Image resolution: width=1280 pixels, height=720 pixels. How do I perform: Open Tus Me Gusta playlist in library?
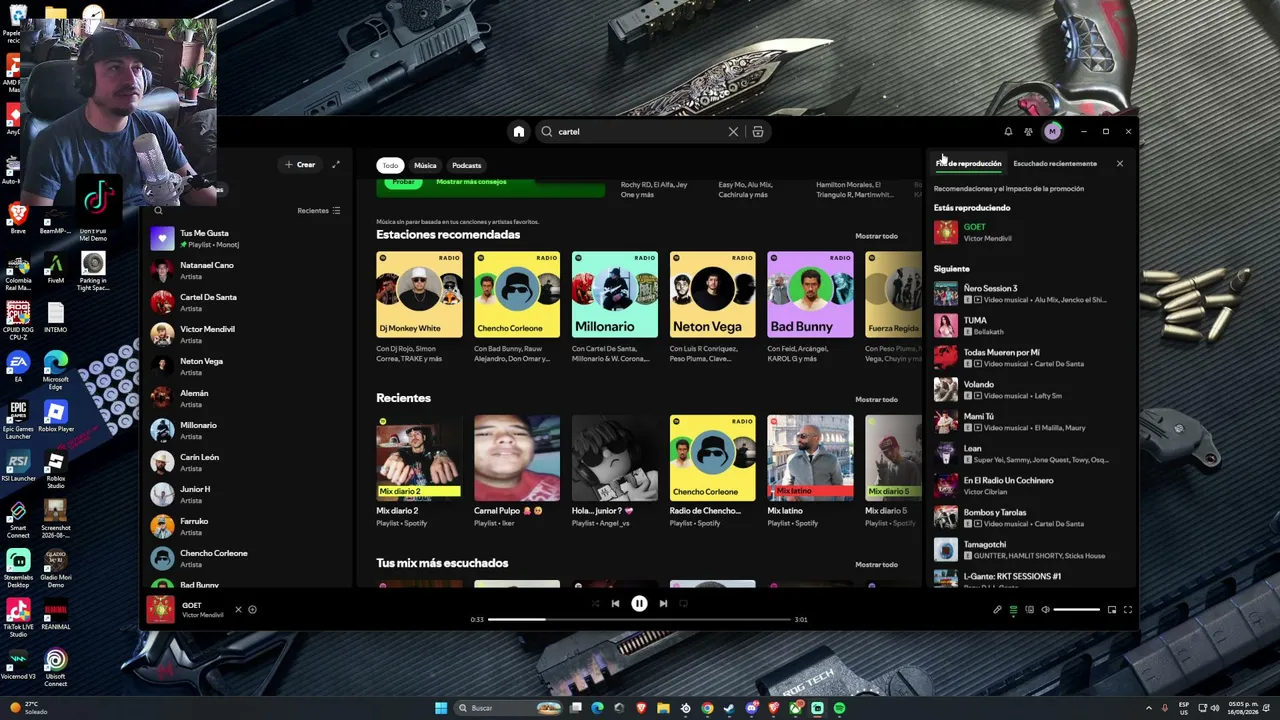coord(247,238)
